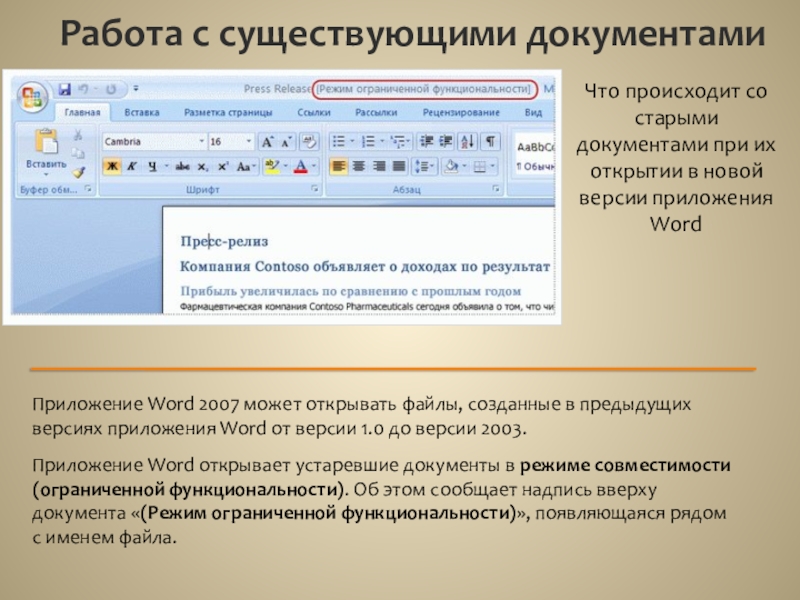Click the font color letter A swatch
The height and width of the screenshot is (600, 800).
click(x=301, y=166)
